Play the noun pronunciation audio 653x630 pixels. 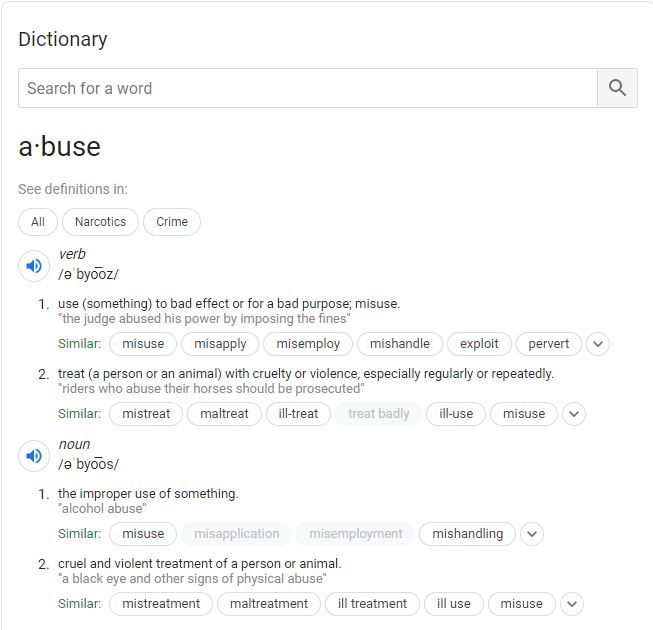click(34, 456)
